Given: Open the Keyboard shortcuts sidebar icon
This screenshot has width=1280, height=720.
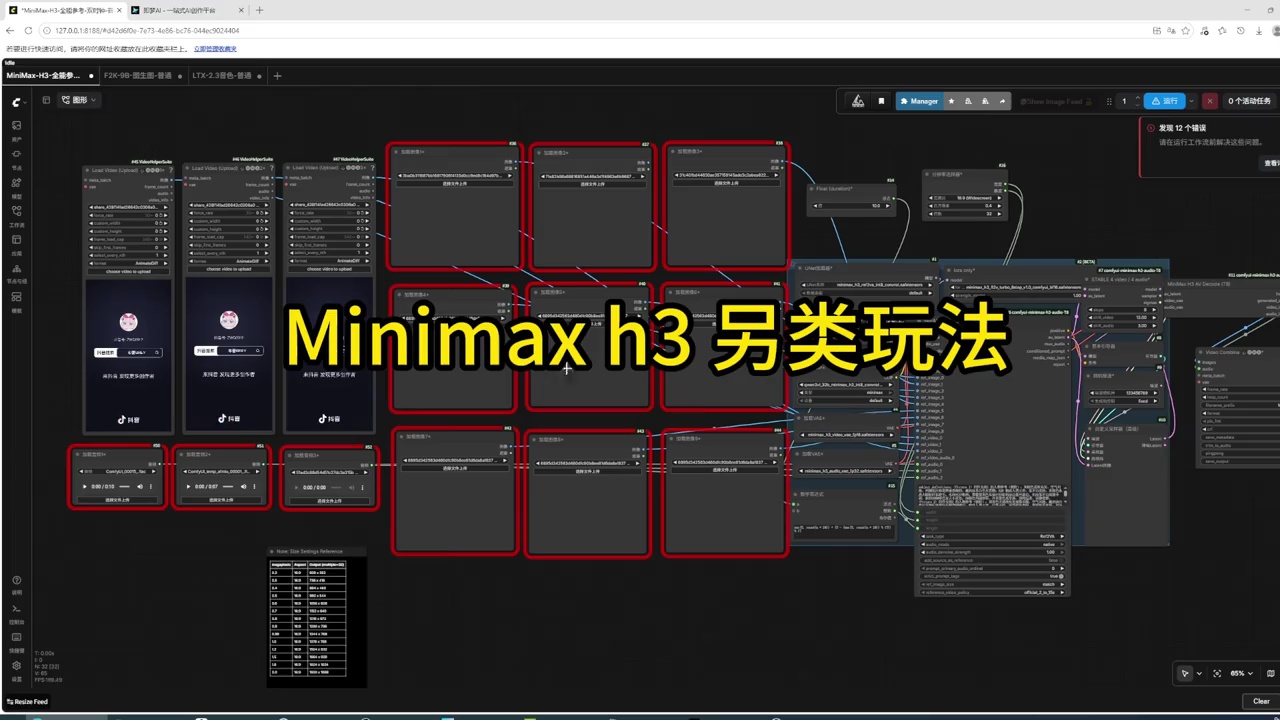Looking at the screenshot, I should click(x=16, y=637).
